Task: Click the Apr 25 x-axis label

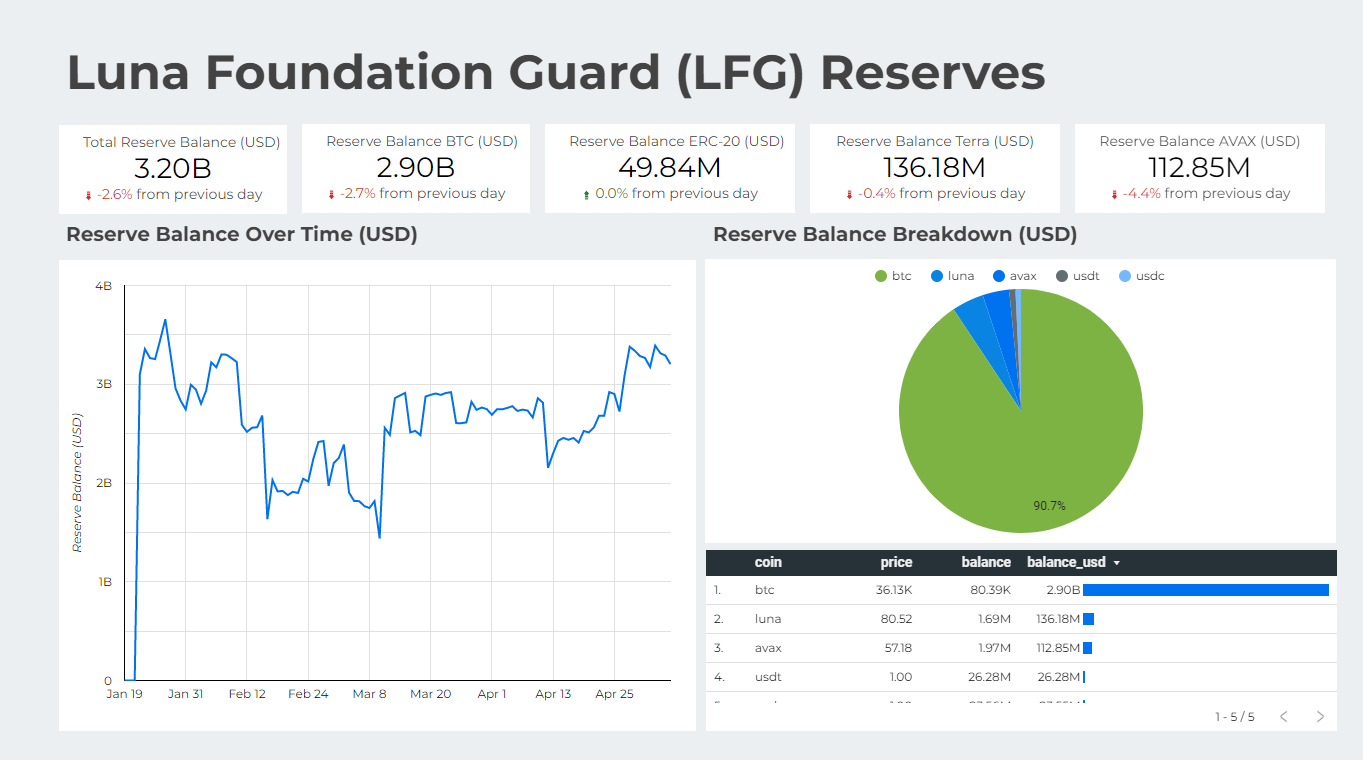Action: [614, 694]
